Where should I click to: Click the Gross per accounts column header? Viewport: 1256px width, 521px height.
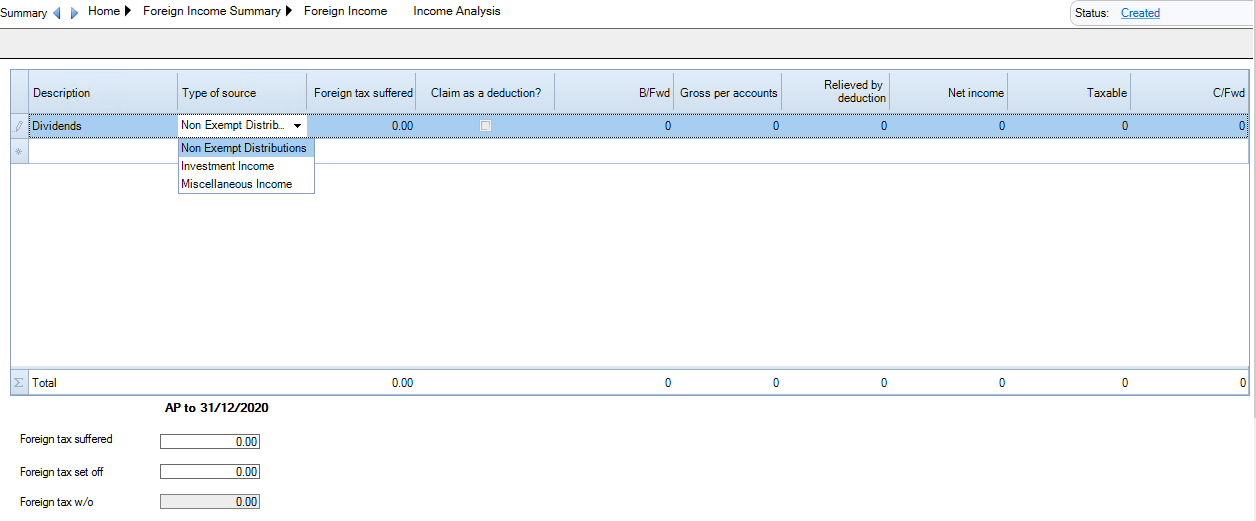[727, 93]
